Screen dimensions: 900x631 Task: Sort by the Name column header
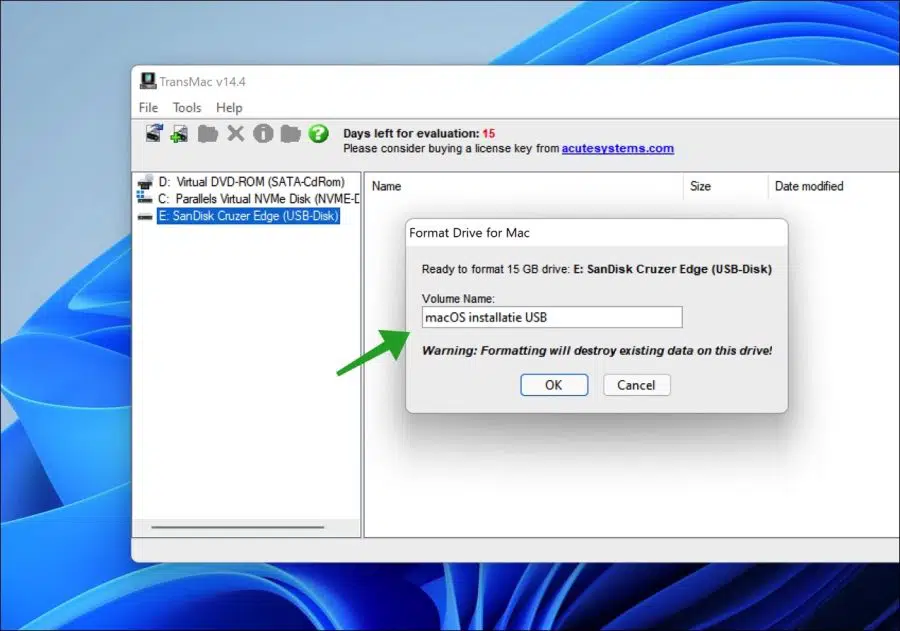tap(523, 186)
